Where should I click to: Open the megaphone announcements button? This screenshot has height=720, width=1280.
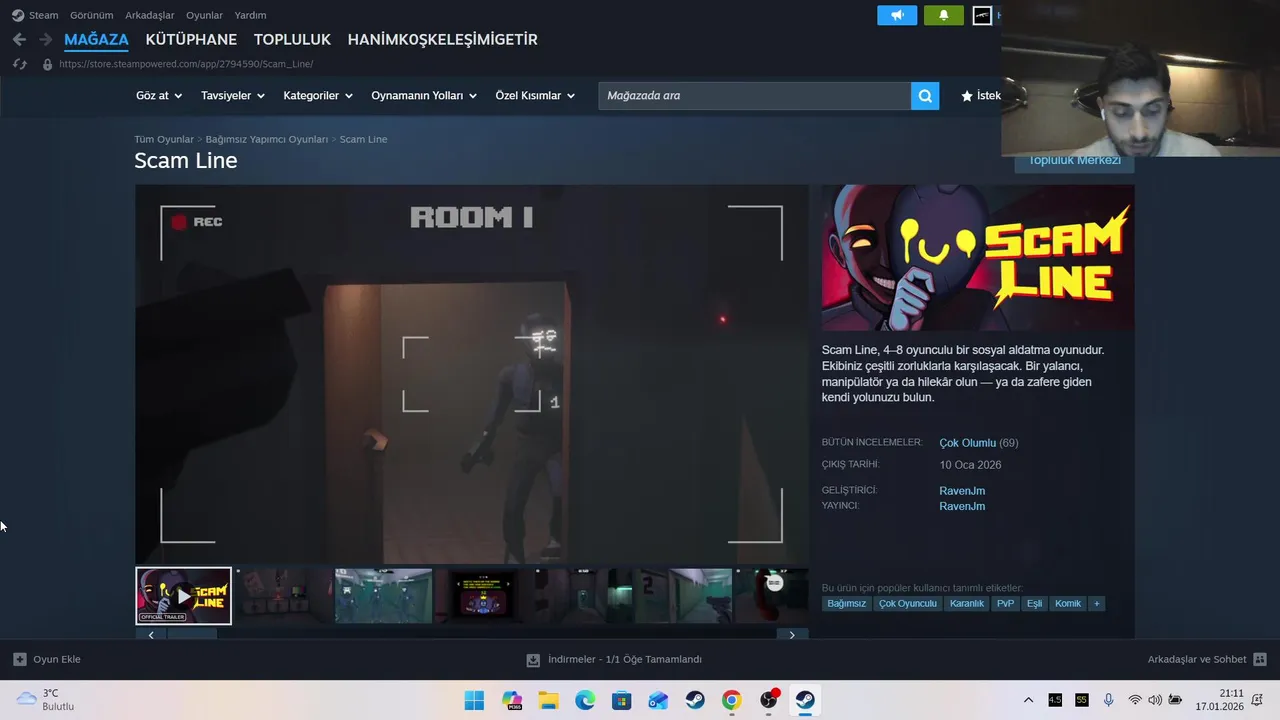click(897, 15)
